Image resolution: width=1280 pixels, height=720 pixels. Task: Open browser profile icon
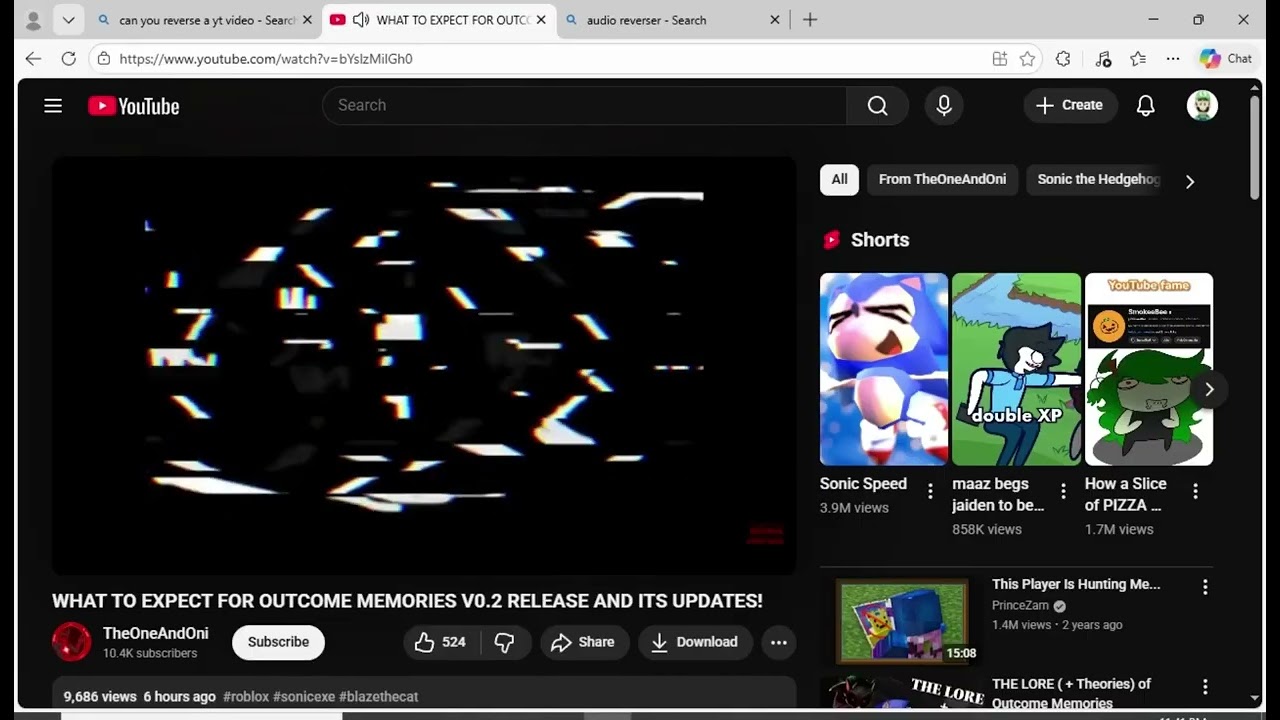click(33, 20)
